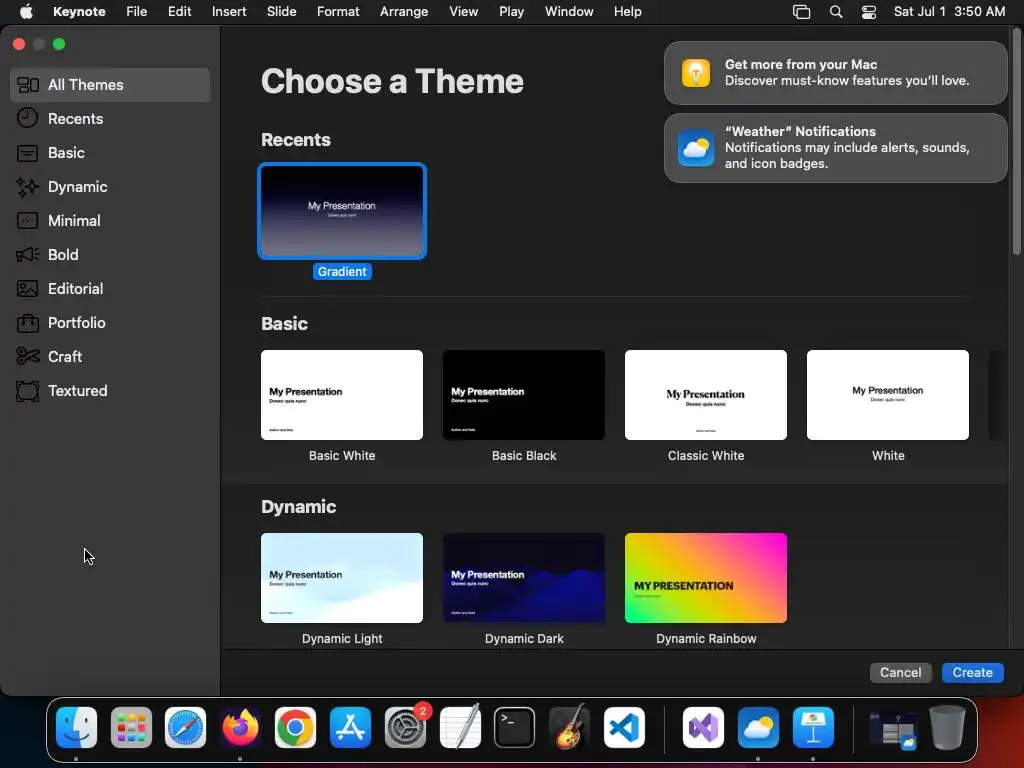The width and height of the screenshot is (1024, 768).
Task: Click the Keynote icon in the Dock
Action: click(813, 728)
